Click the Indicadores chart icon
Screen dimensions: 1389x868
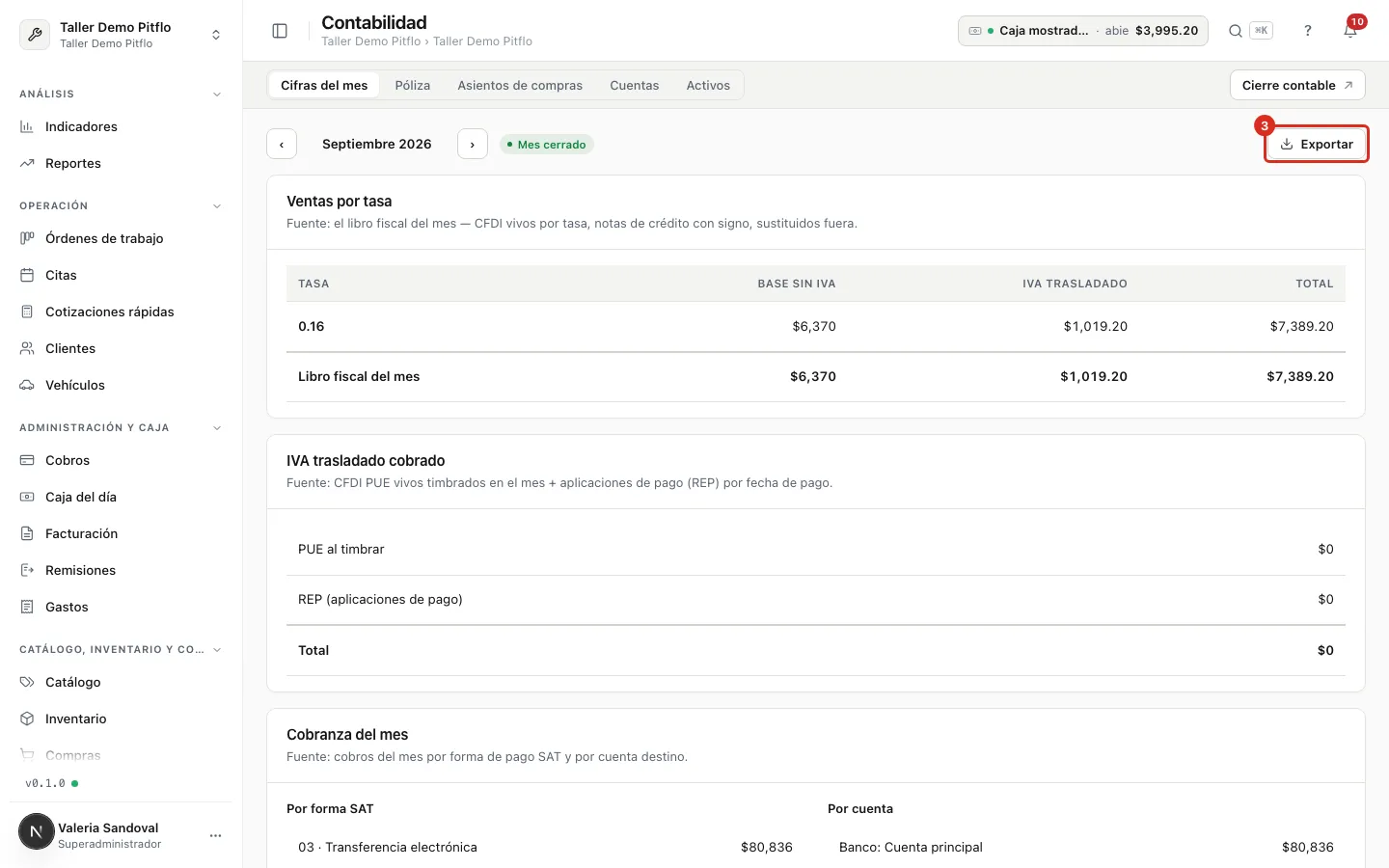[27, 126]
